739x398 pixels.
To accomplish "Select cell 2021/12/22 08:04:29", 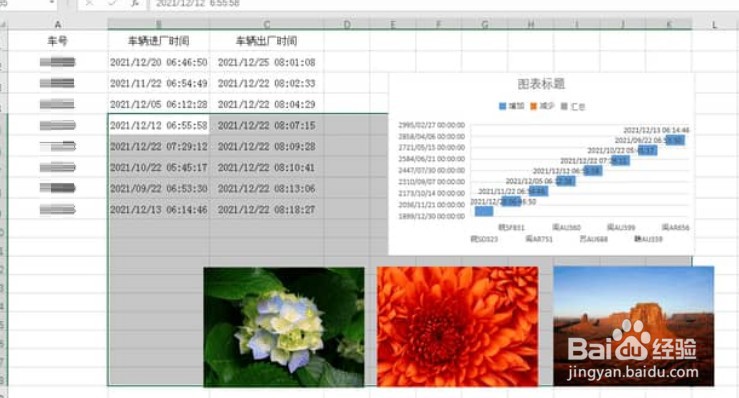I will (x=267, y=104).
